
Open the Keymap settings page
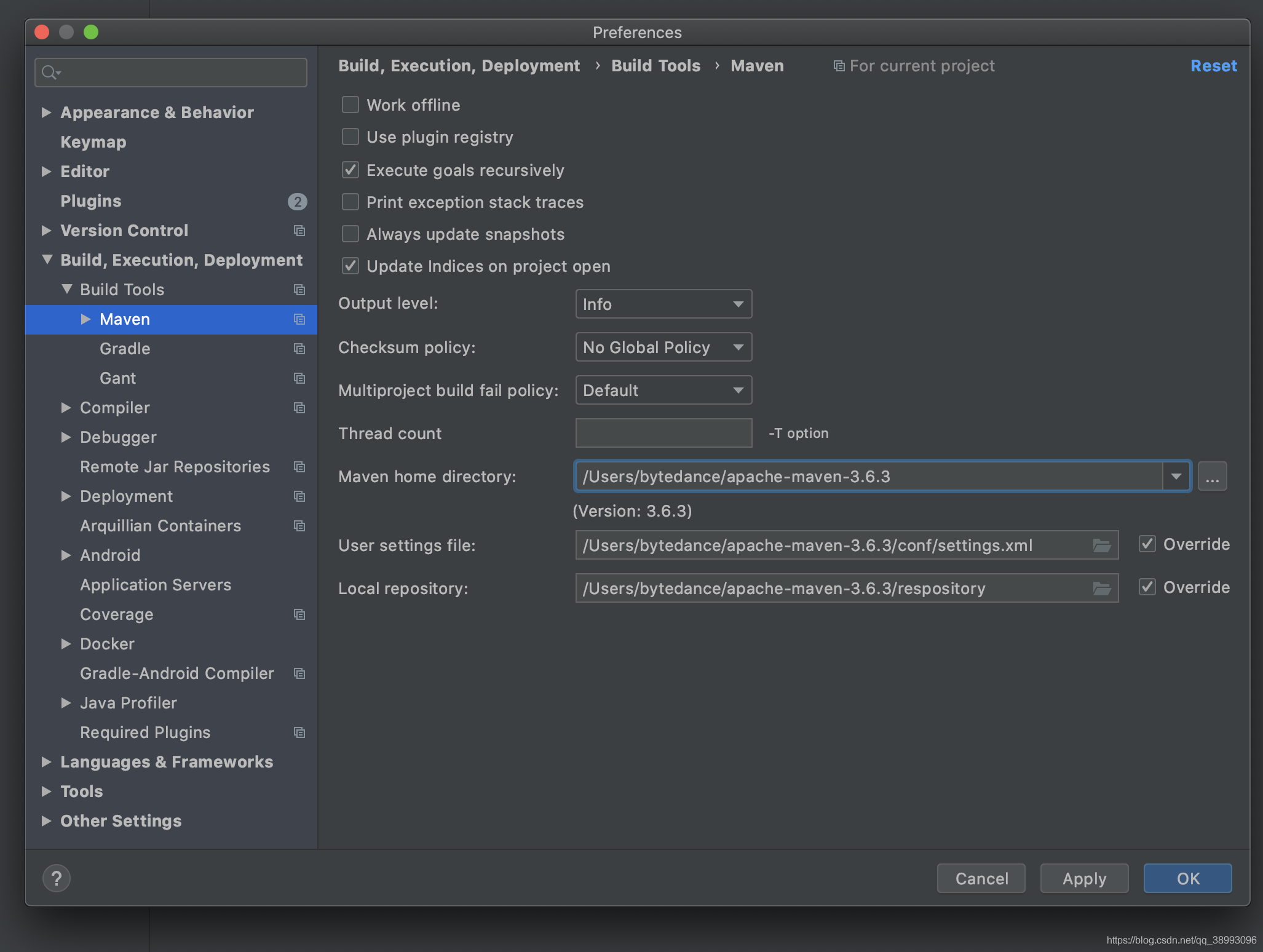[x=93, y=142]
